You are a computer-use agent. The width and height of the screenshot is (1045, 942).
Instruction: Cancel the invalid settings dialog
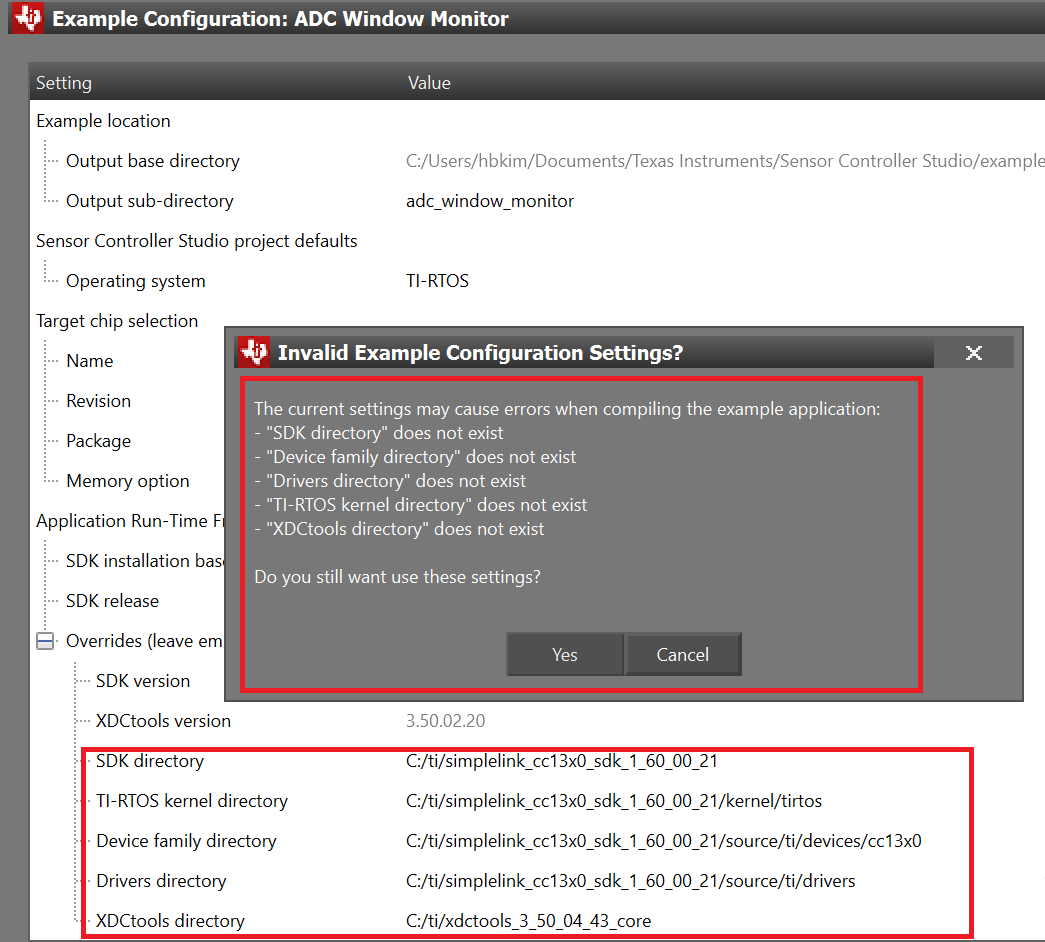coord(683,654)
